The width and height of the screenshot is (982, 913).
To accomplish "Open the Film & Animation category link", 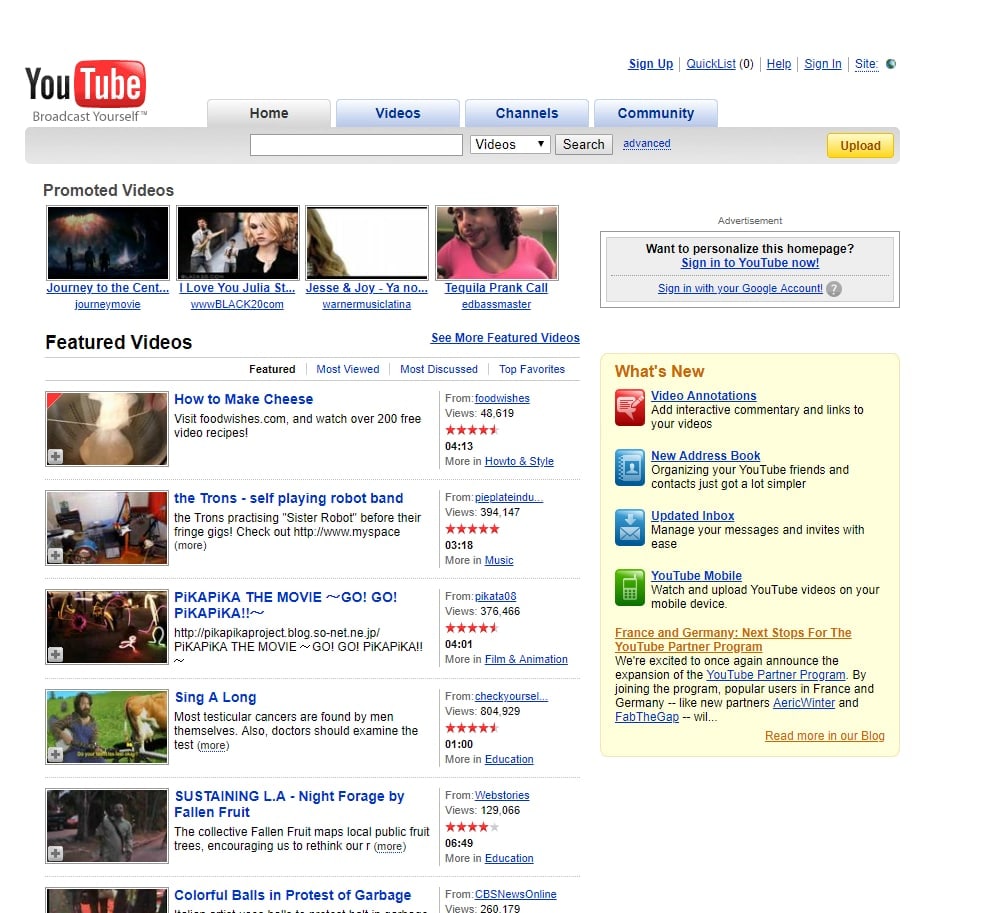I will tap(526, 659).
